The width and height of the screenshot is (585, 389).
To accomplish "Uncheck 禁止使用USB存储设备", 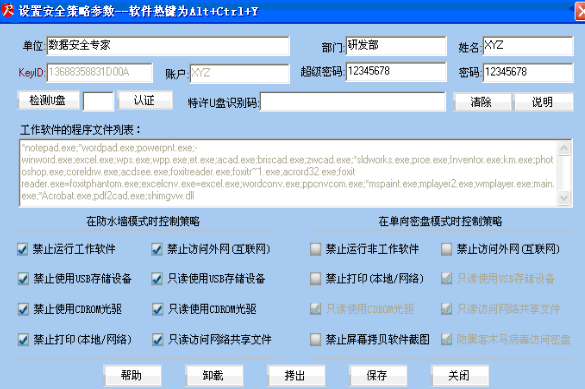I will tap(23, 279).
